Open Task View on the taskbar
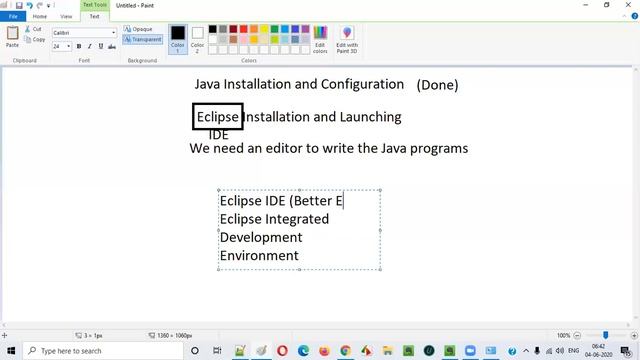640x360 pixels. tap(217, 351)
